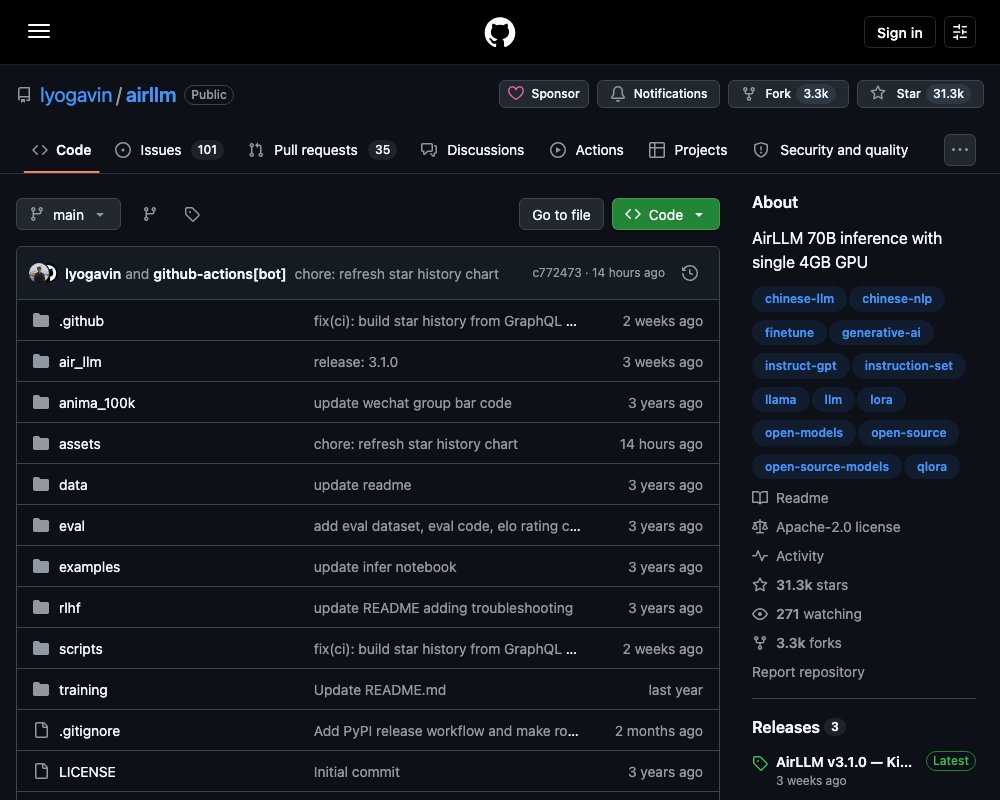Click the open-source-models topic tag
Viewport: 1000px width, 800px height.
827,466
